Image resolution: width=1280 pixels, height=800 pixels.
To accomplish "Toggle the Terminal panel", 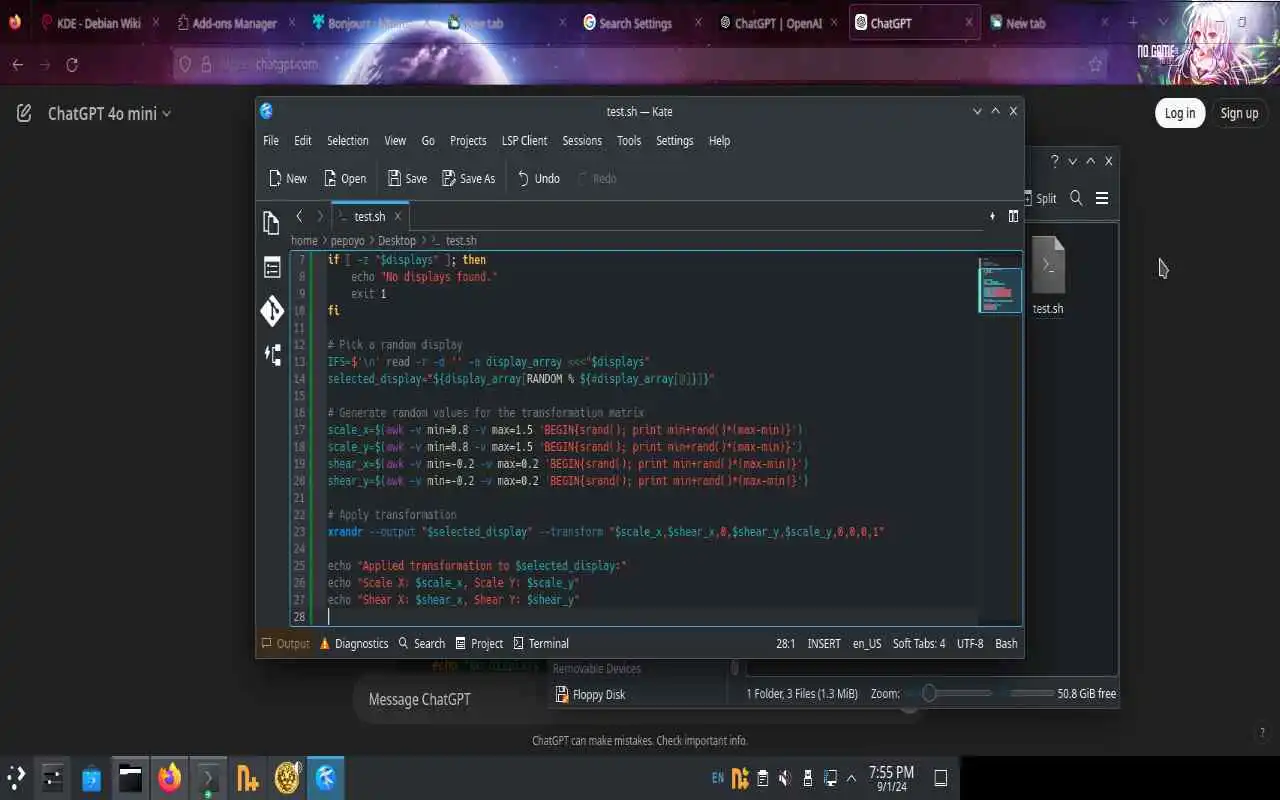I will point(541,644).
